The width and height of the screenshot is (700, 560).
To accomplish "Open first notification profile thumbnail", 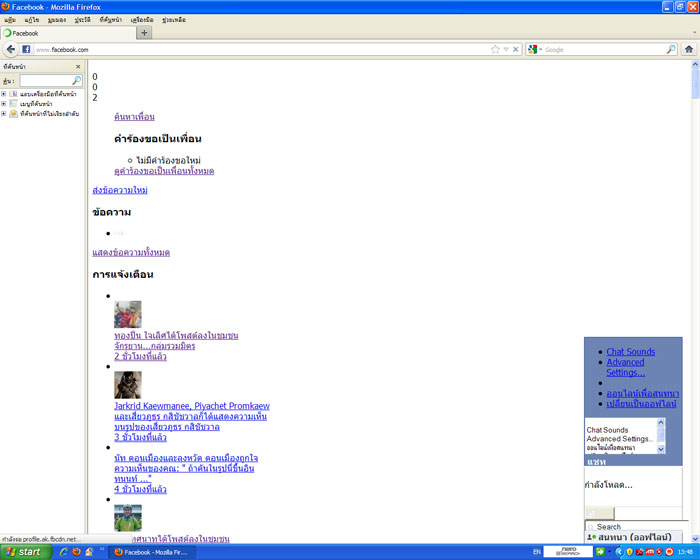I will click(128, 314).
